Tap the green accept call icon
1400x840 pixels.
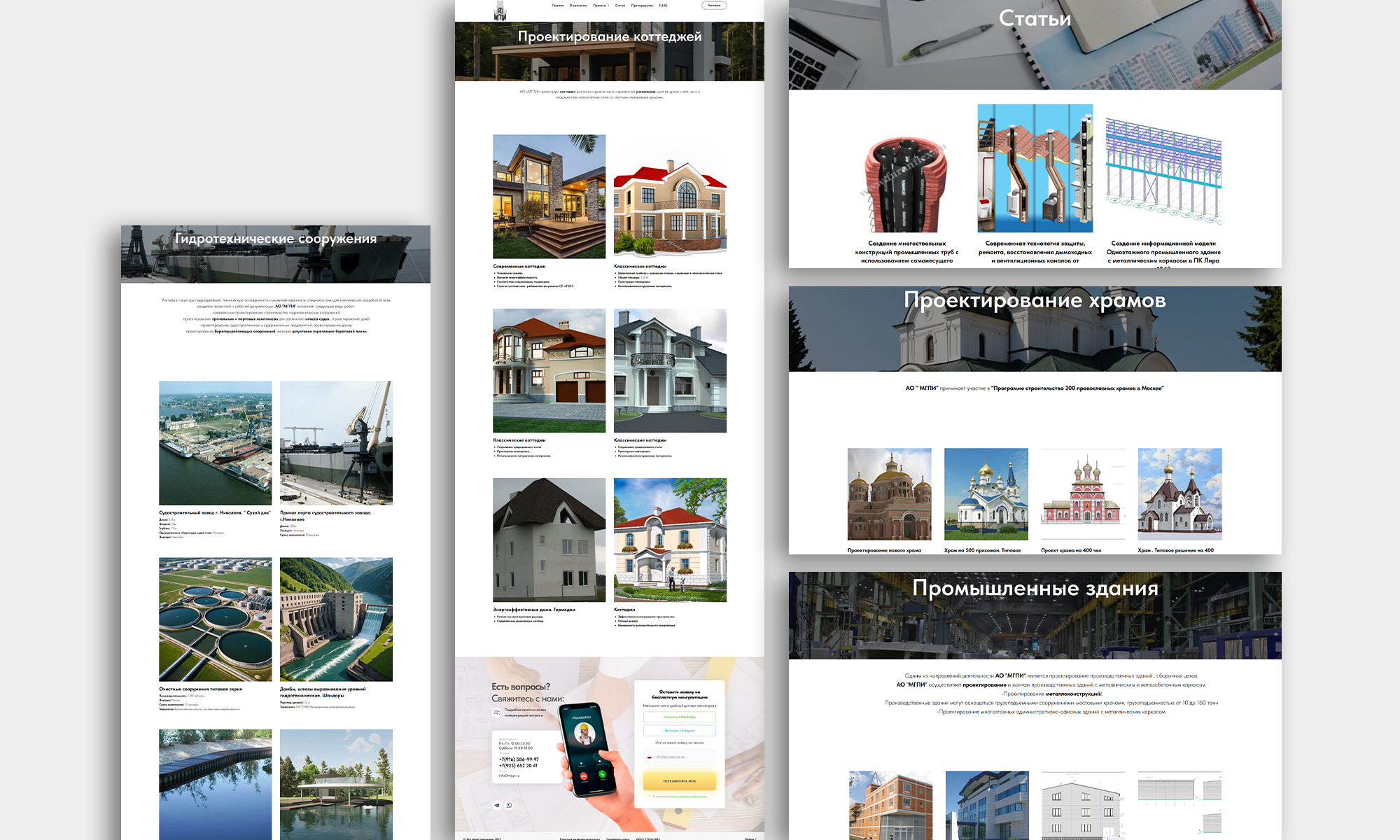[602, 774]
